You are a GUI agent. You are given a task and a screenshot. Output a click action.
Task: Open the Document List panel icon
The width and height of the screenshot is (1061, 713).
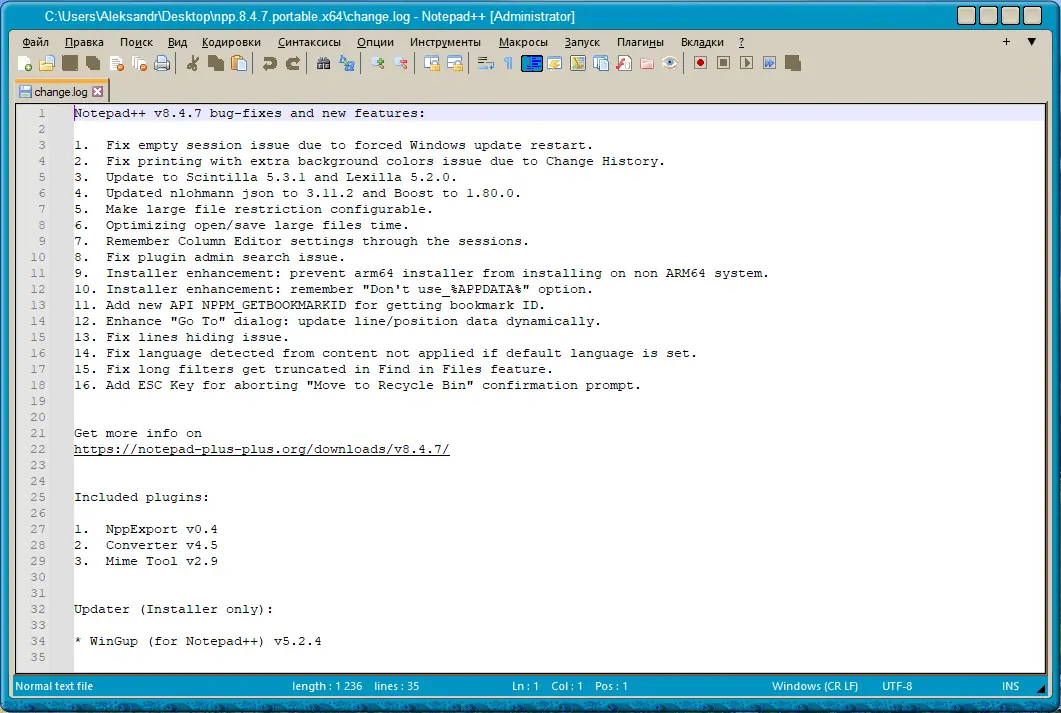coord(601,64)
